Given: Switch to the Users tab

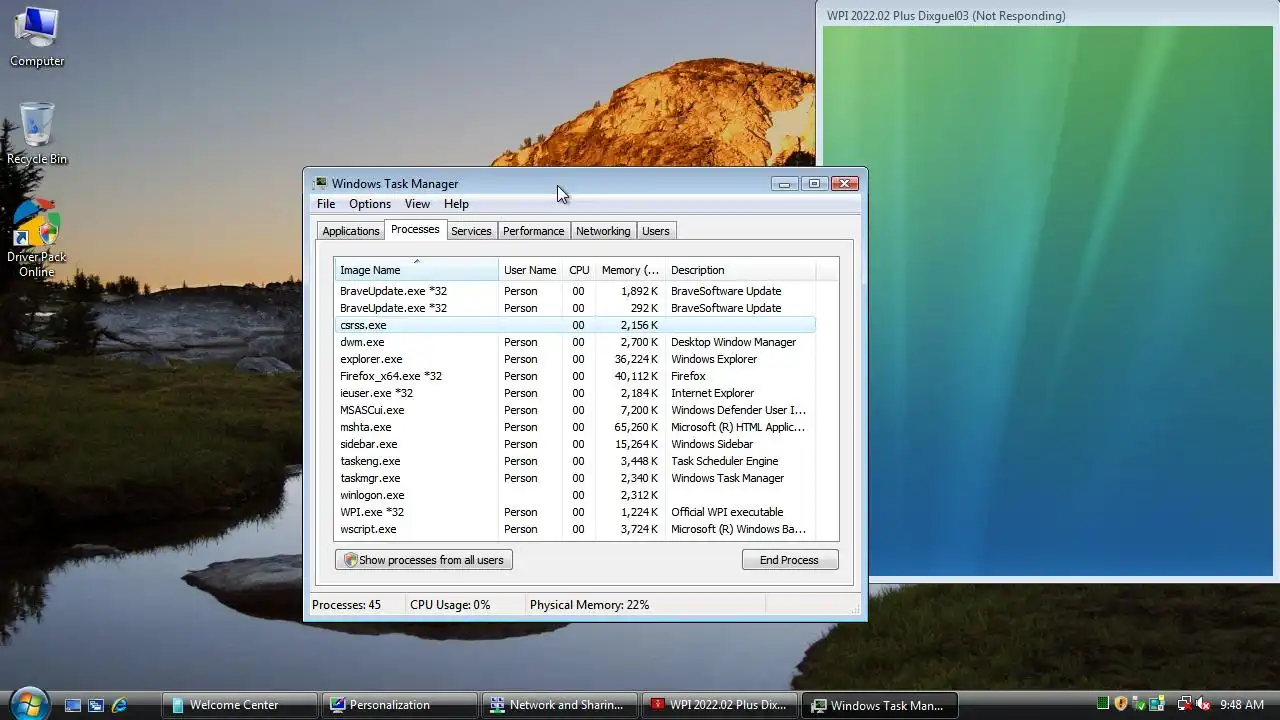Looking at the screenshot, I should 656,231.
